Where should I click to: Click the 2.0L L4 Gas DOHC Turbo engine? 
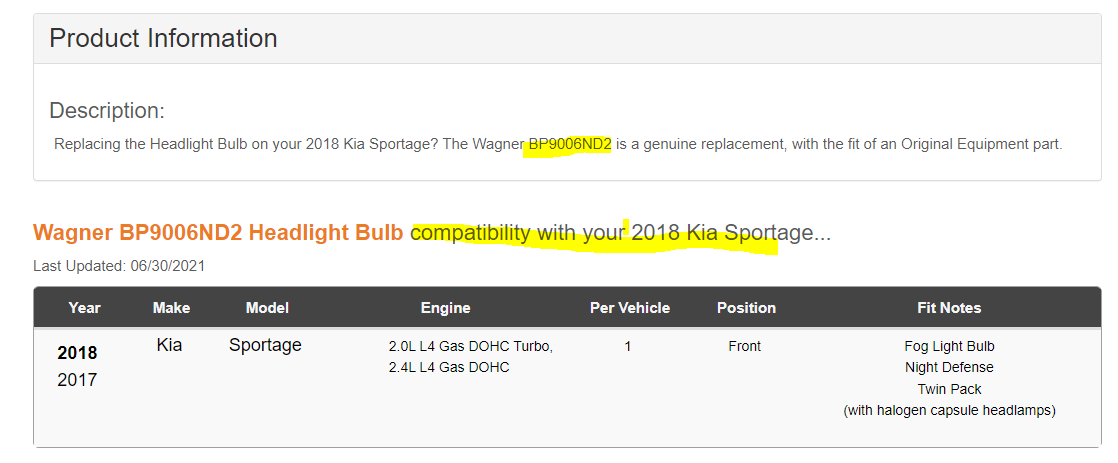pos(470,346)
